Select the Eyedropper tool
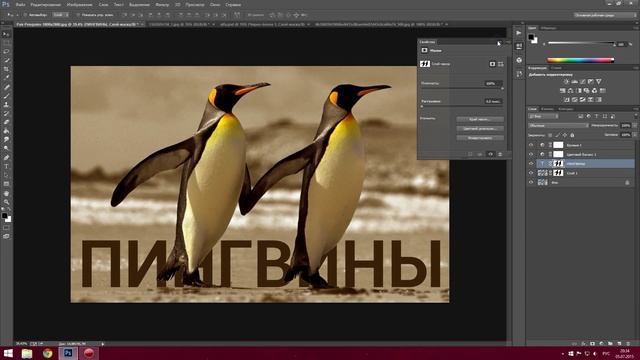This screenshot has height=360, width=640. tap(6, 78)
